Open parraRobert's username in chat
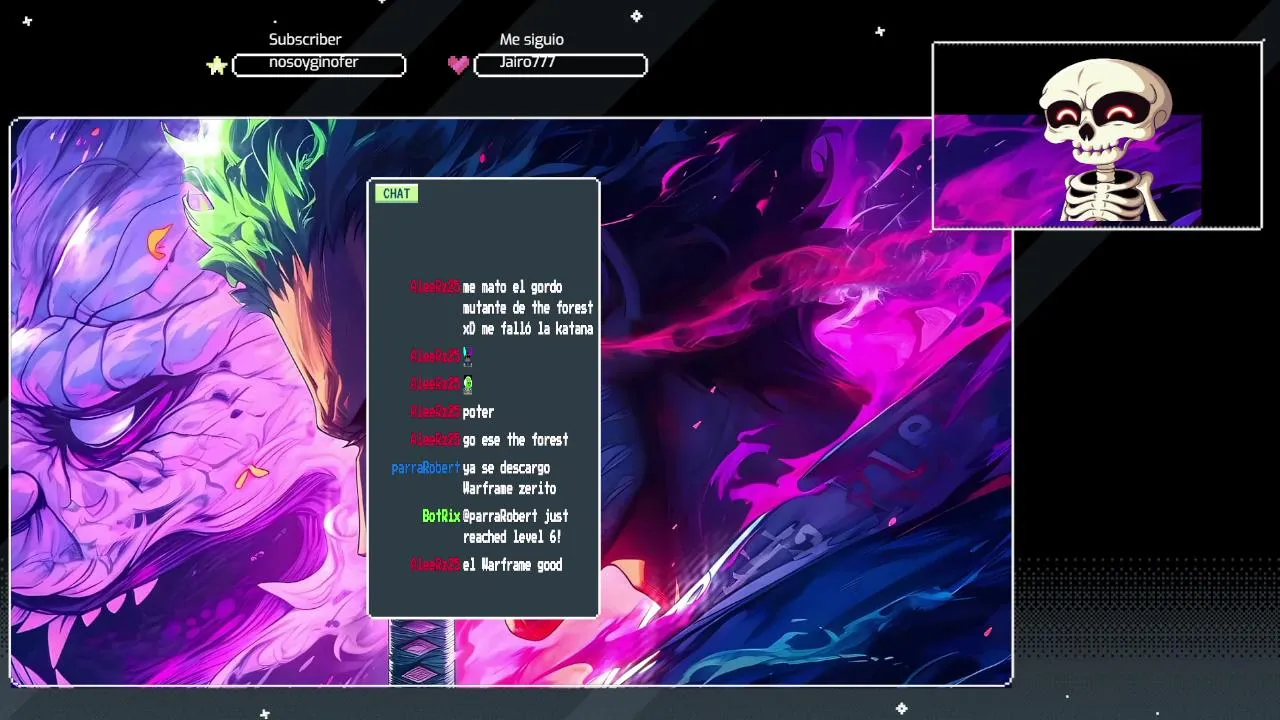1280x720 pixels. tap(426, 468)
